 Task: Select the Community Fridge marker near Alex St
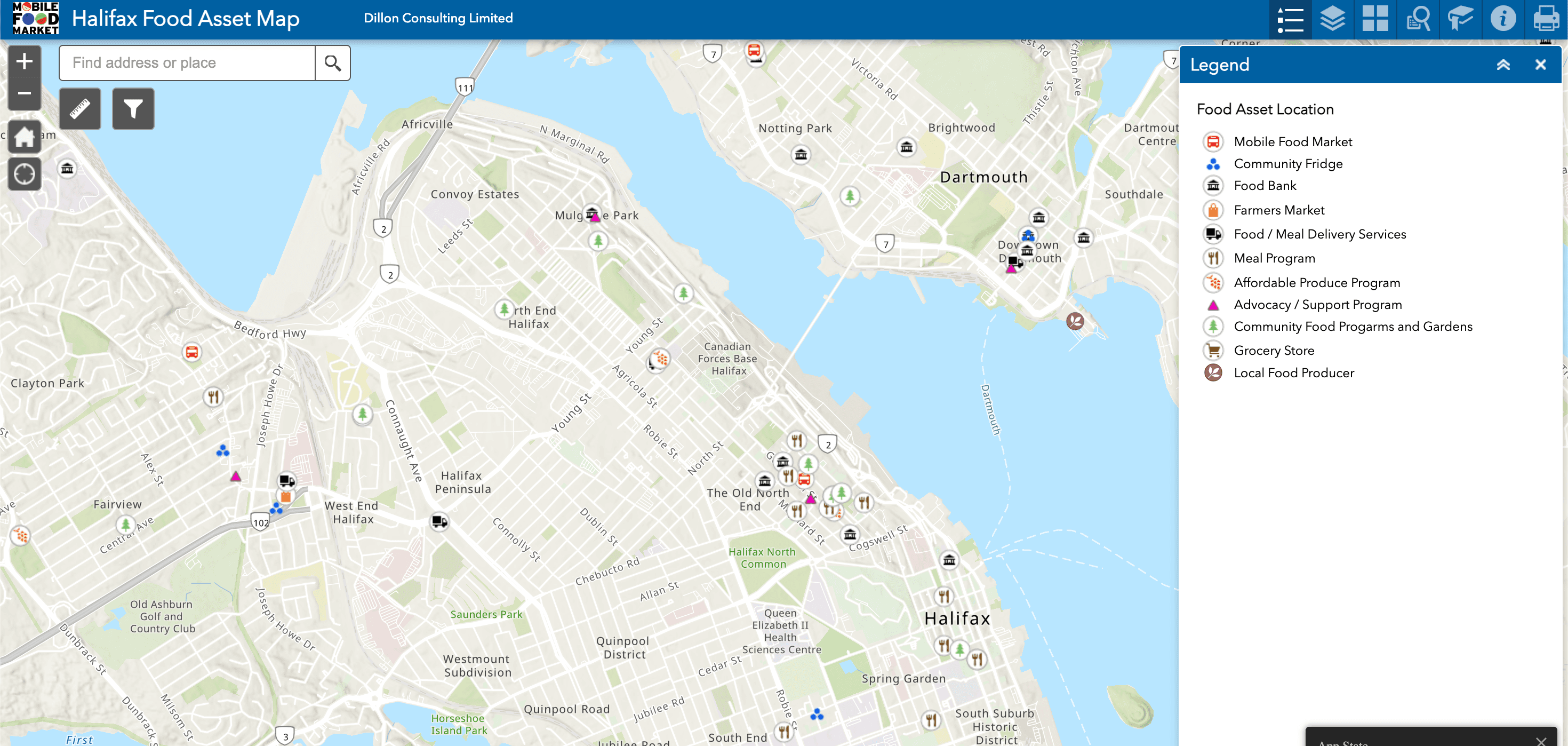pyautogui.click(x=223, y=451)
